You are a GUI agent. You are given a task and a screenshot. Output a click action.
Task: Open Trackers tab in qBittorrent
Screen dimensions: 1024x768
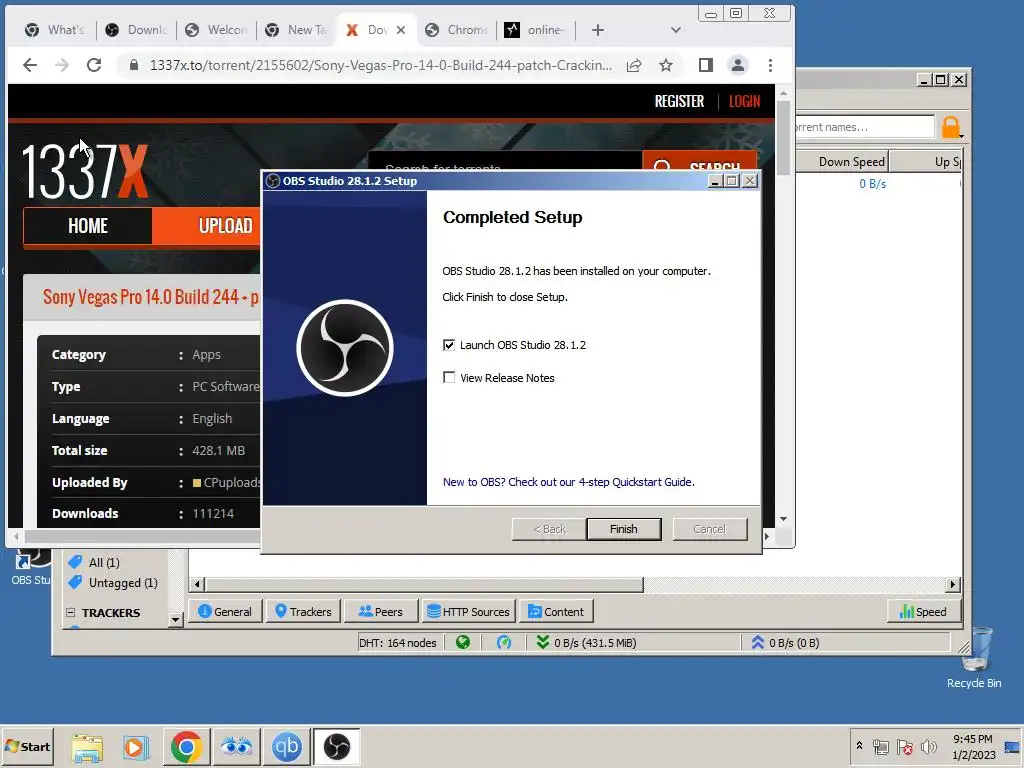(x=303, y=612)
